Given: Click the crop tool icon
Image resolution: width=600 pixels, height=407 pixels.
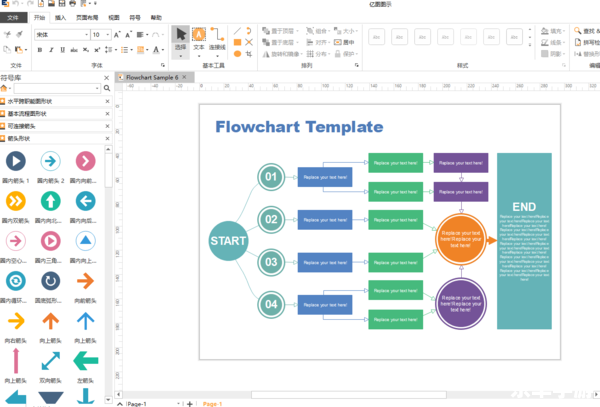Looking at the screenshot, I should tap(249, 54).
